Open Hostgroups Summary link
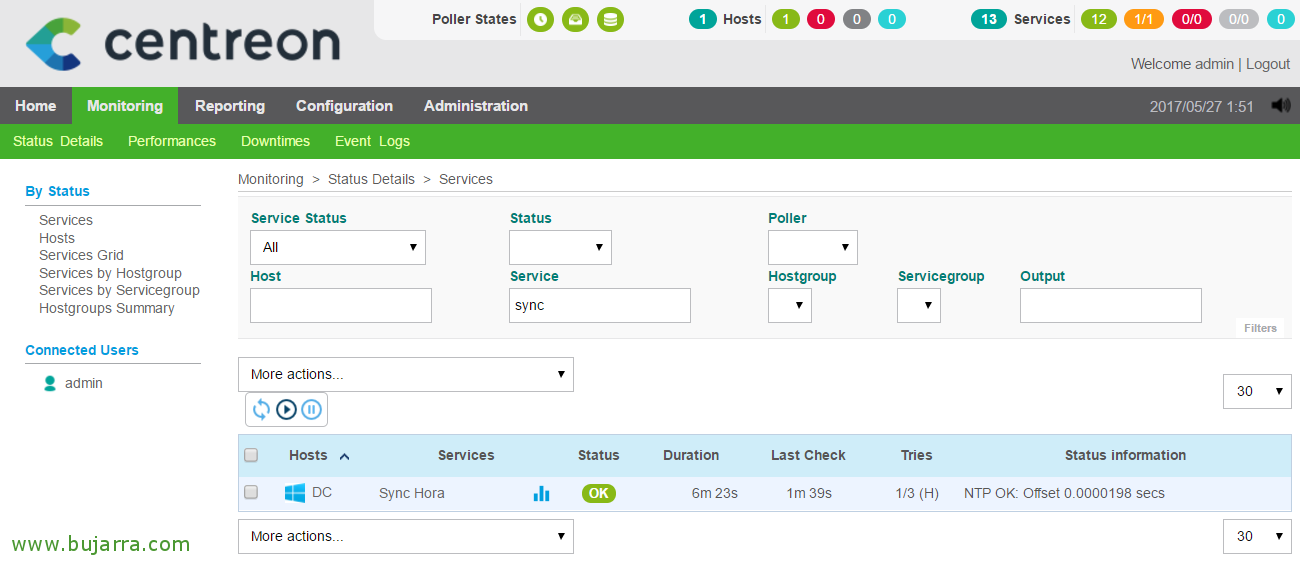 107,308
